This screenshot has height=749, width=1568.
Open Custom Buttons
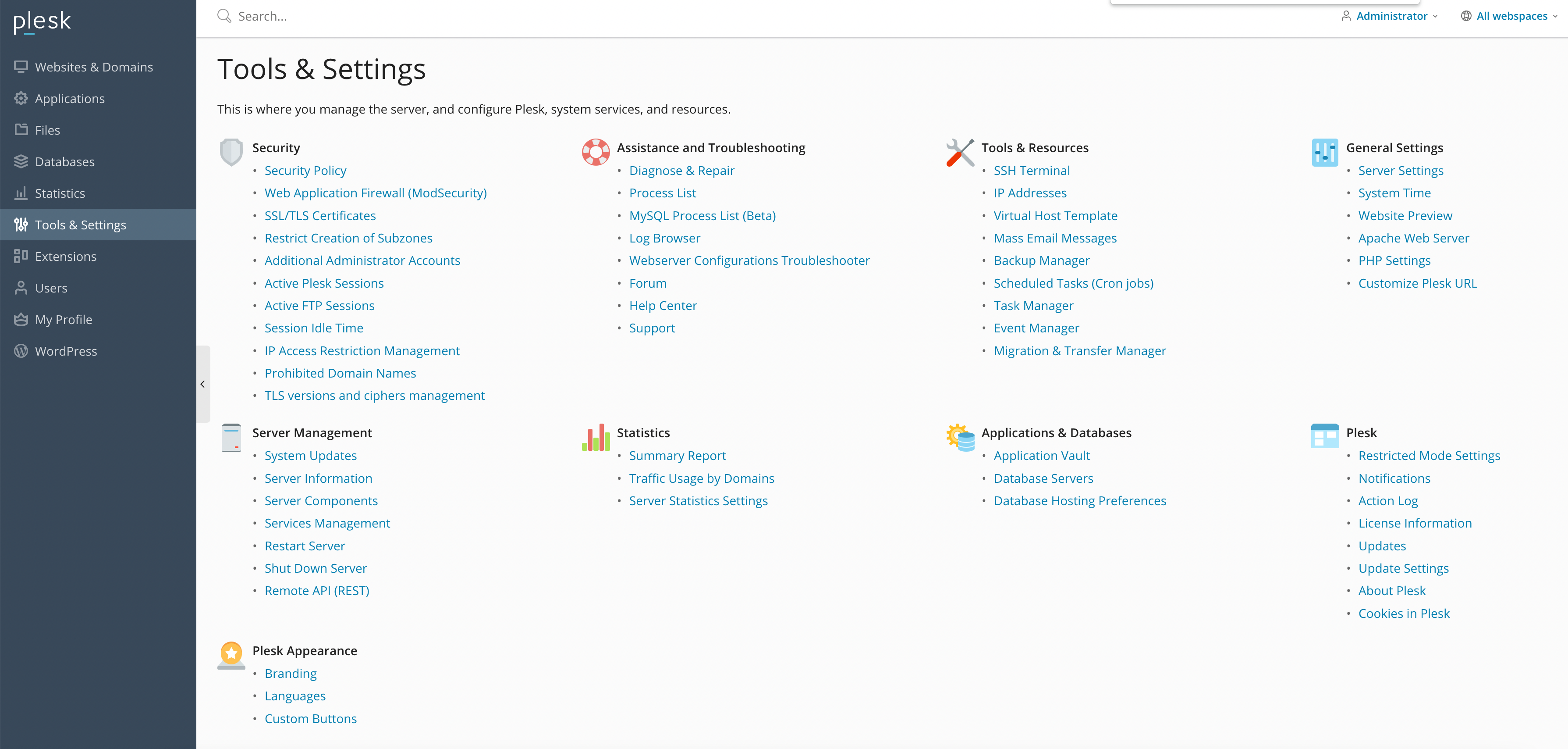310,719
